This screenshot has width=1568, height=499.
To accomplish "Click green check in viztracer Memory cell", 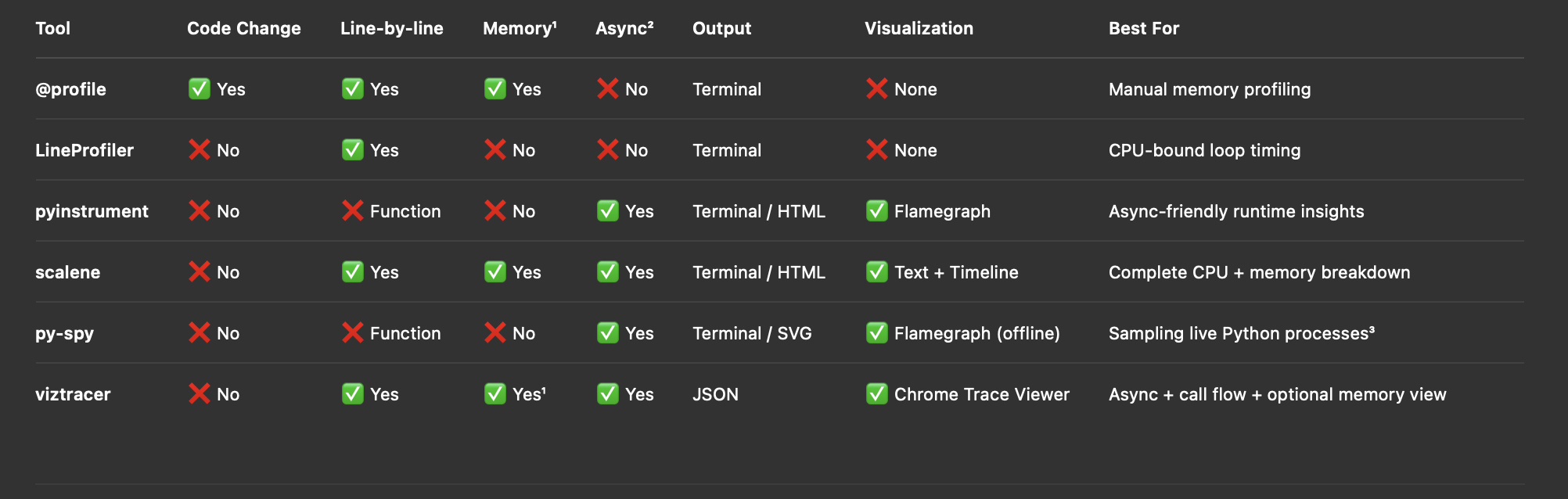I will point(495,393).
